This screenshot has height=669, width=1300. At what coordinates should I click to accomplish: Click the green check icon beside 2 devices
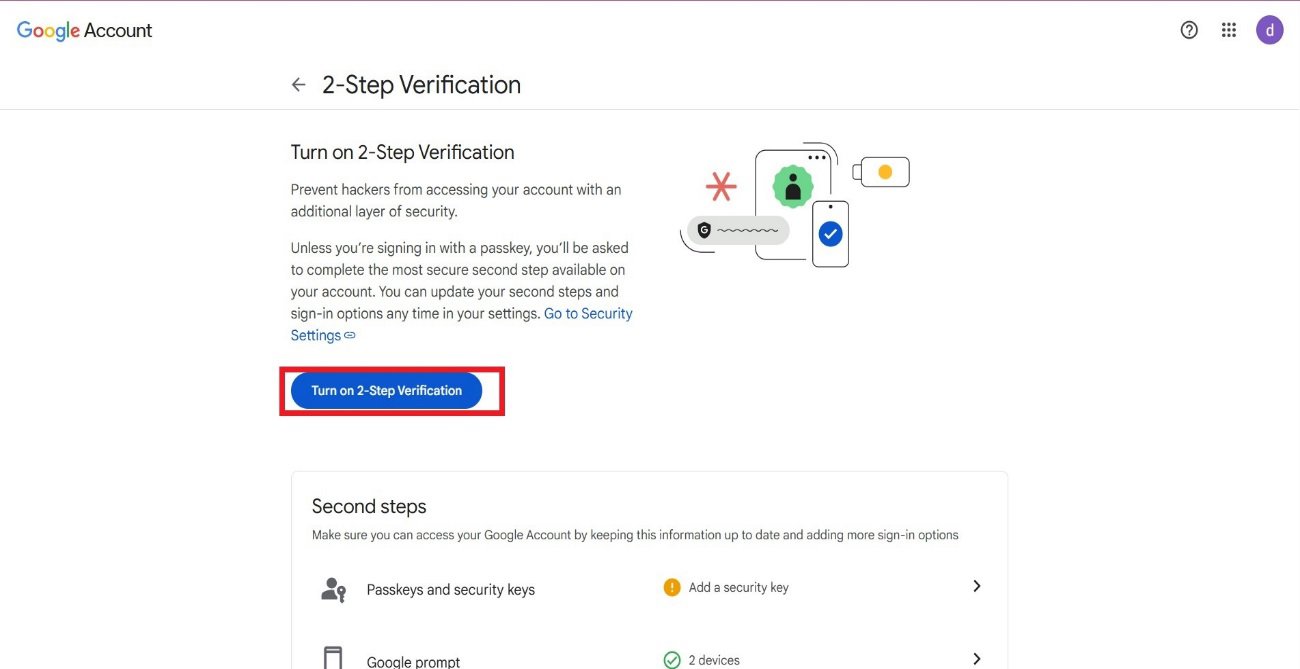click(672, 660)
